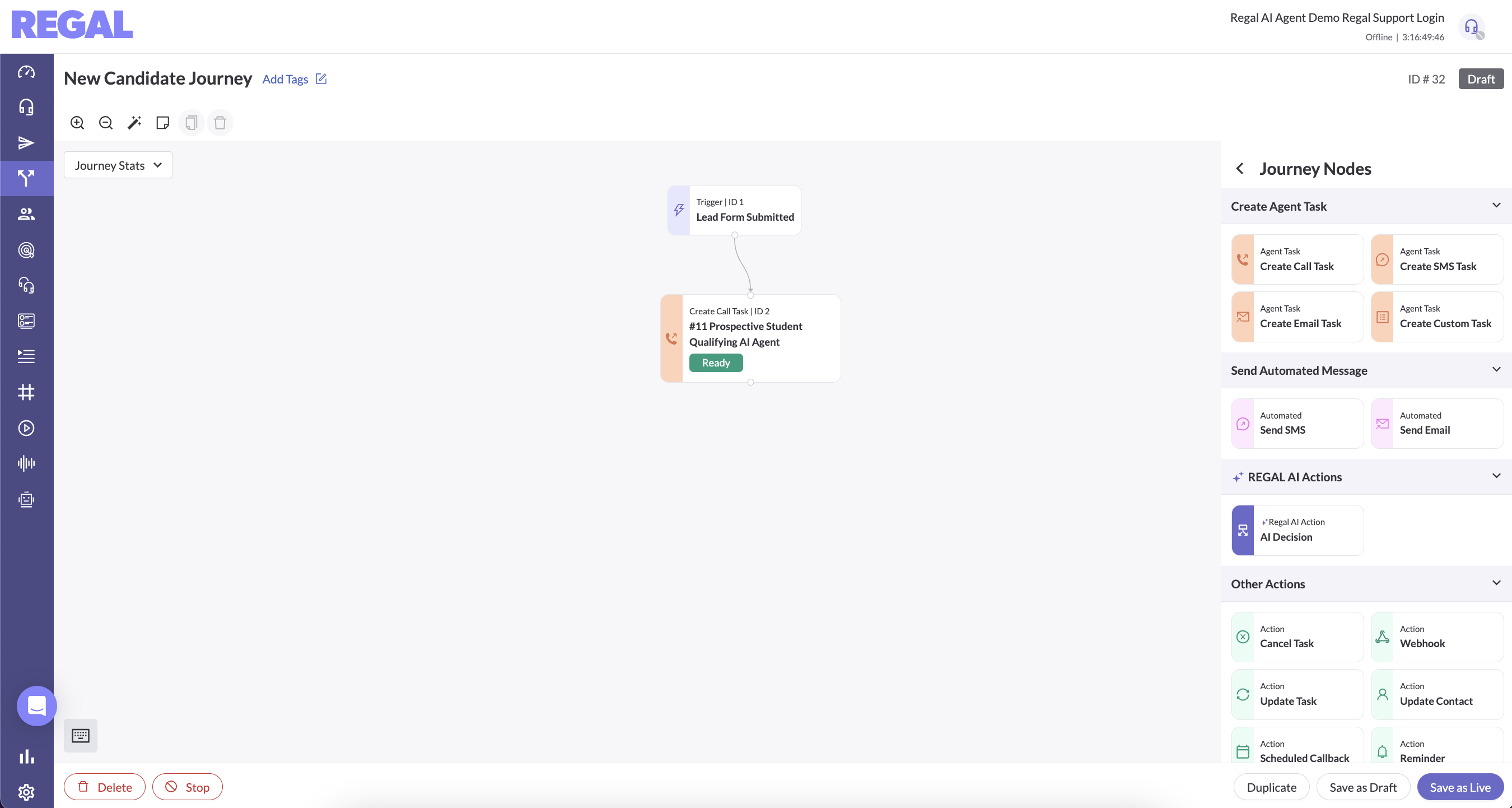This screenshot has width=1512, height=808.
Task: Open the target audience sidebar icon
Action: (26, 250)
